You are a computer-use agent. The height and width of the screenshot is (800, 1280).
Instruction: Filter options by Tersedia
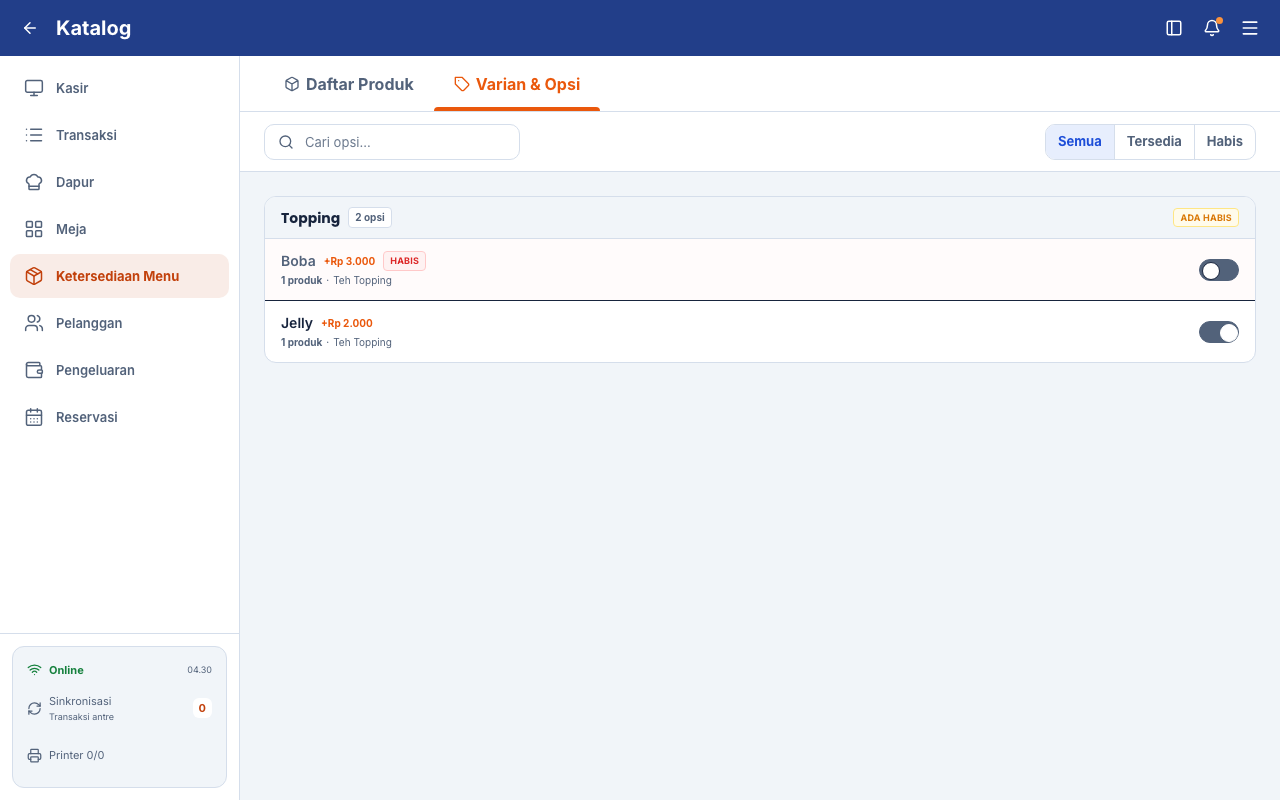1154,142
